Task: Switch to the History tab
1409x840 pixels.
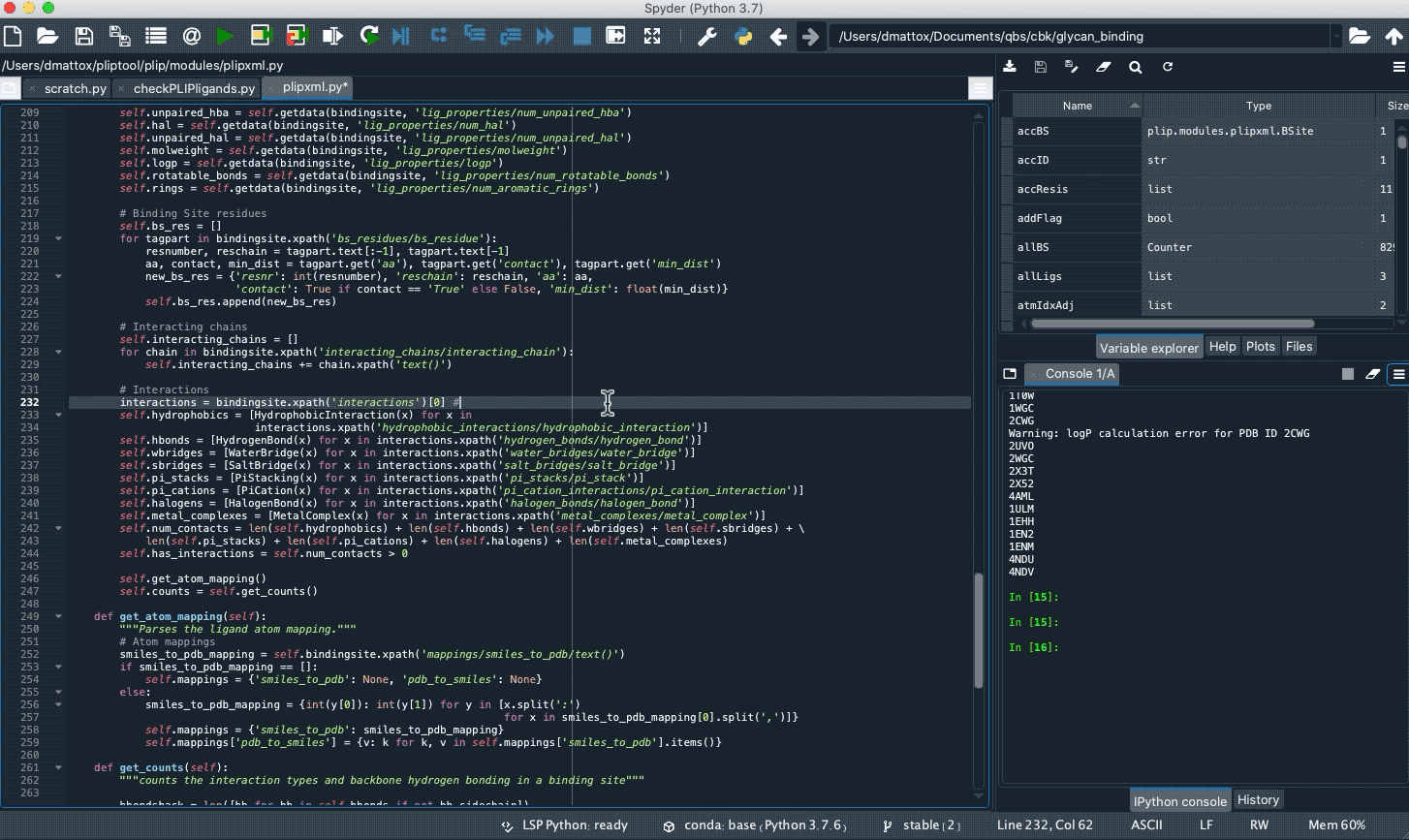Action: [x=1258, y=800]
